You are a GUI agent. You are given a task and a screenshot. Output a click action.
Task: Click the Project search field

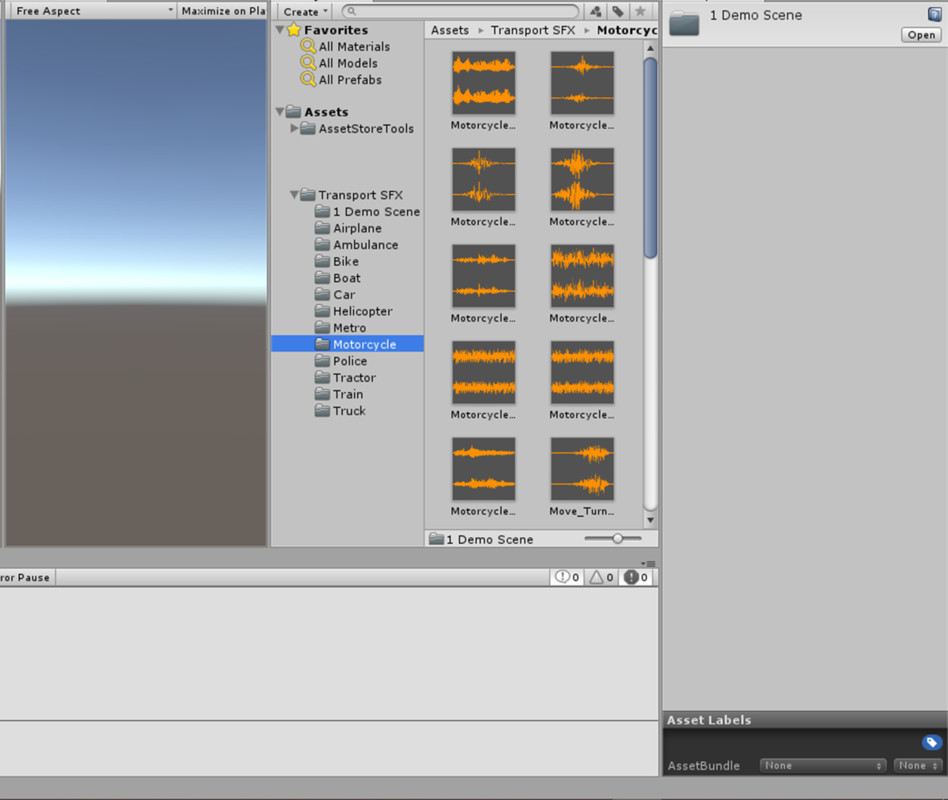point(460,11)
